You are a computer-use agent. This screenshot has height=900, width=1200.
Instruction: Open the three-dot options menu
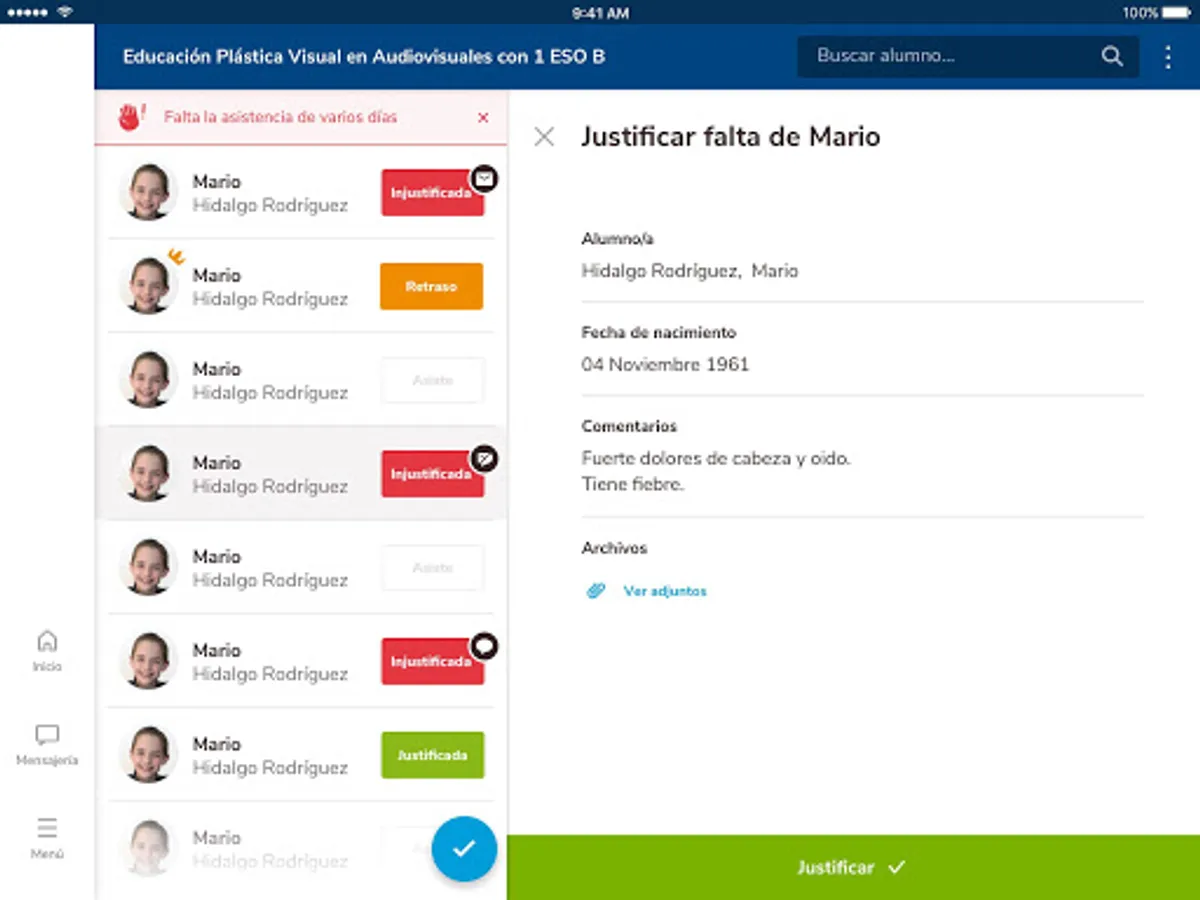point(1168,56)
